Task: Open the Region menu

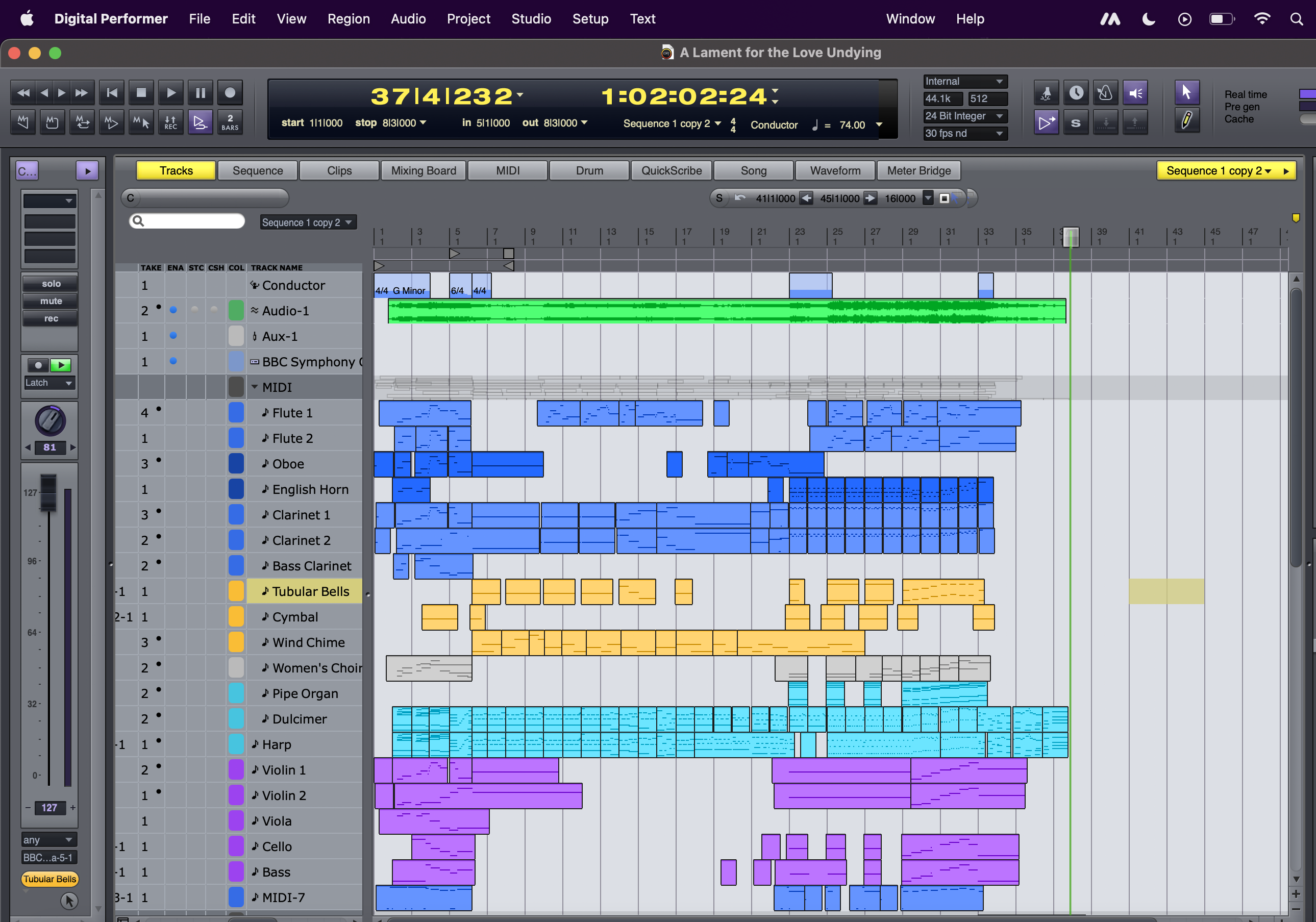Action: click(x=349, y=19)
